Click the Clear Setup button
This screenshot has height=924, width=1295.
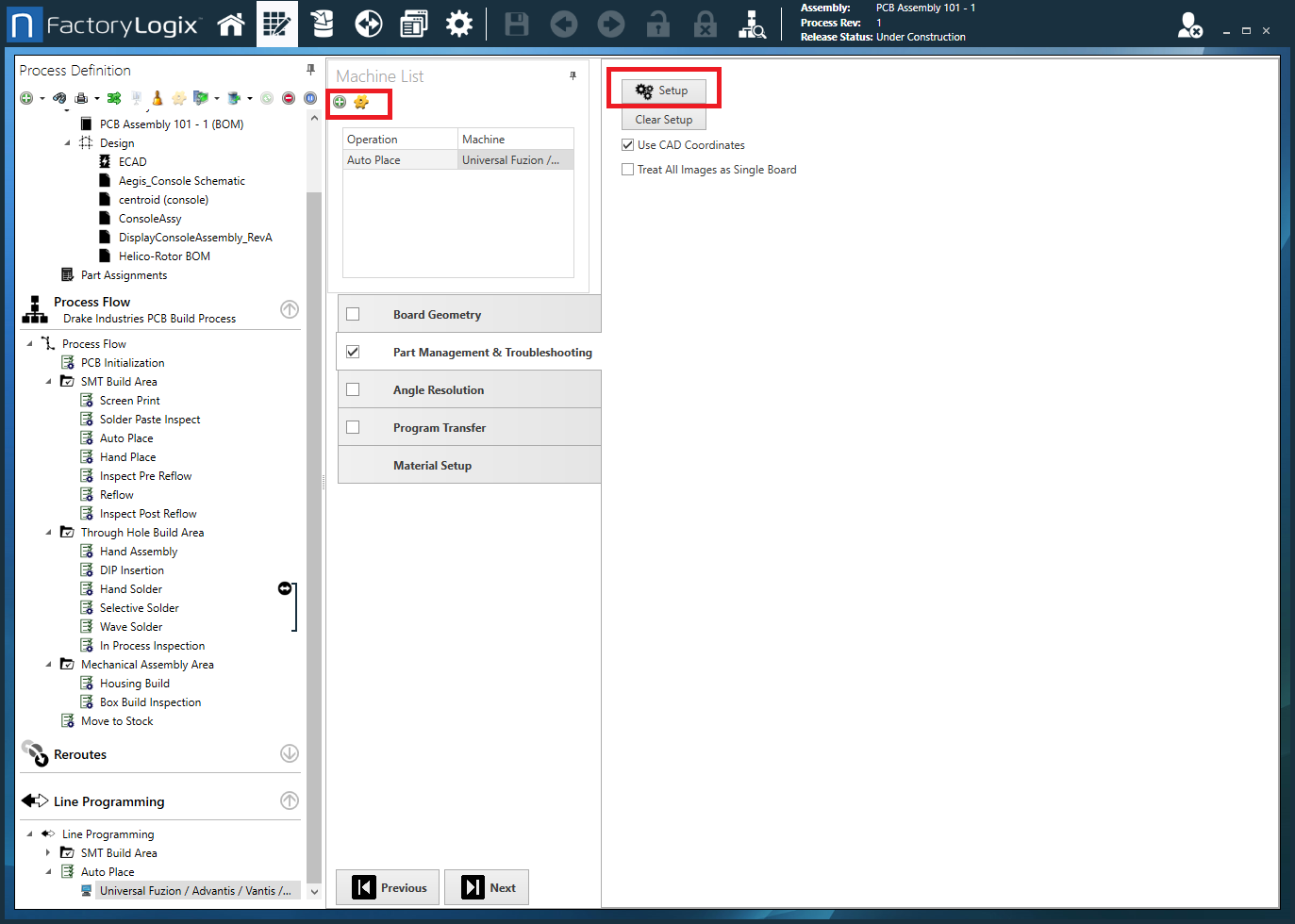663,120
